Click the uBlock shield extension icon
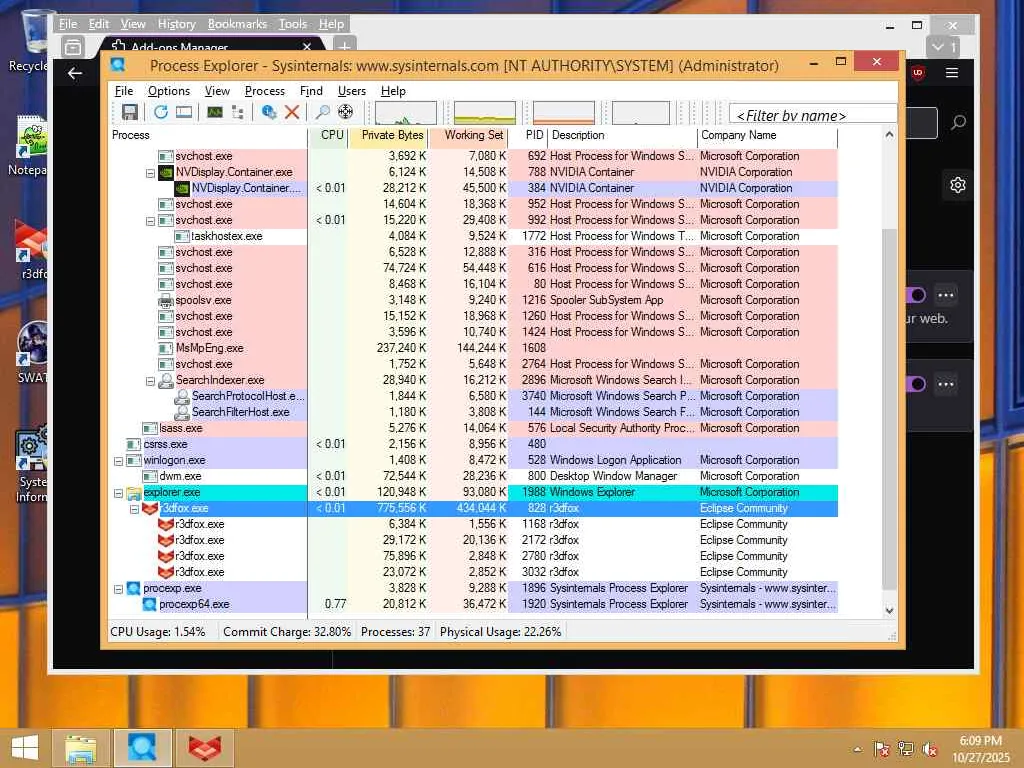Viewport: 1024px width, 768px height. [918, 73]
